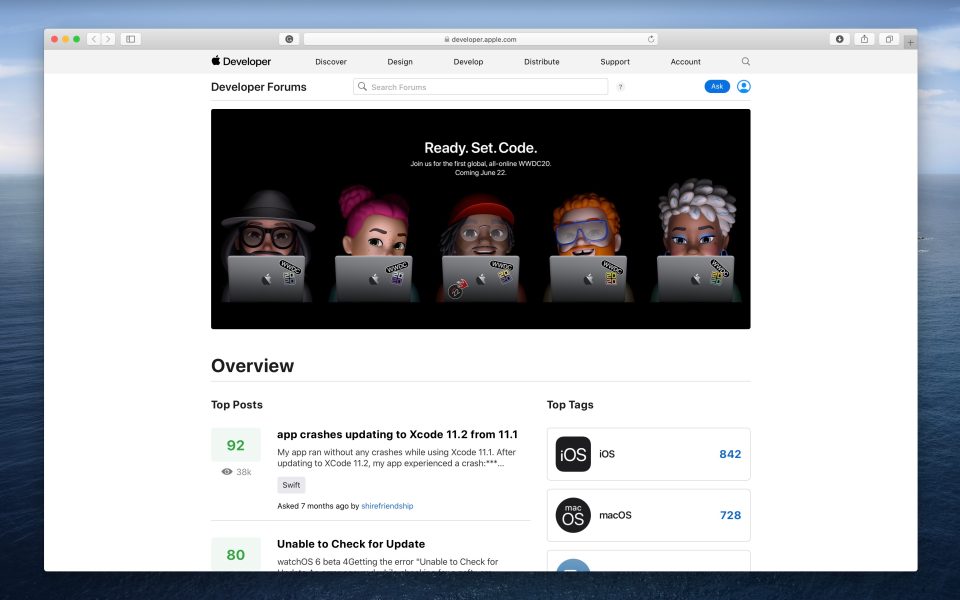Click the Distribute navigation item
Screen dimensions: 960x600
point(541,61)
